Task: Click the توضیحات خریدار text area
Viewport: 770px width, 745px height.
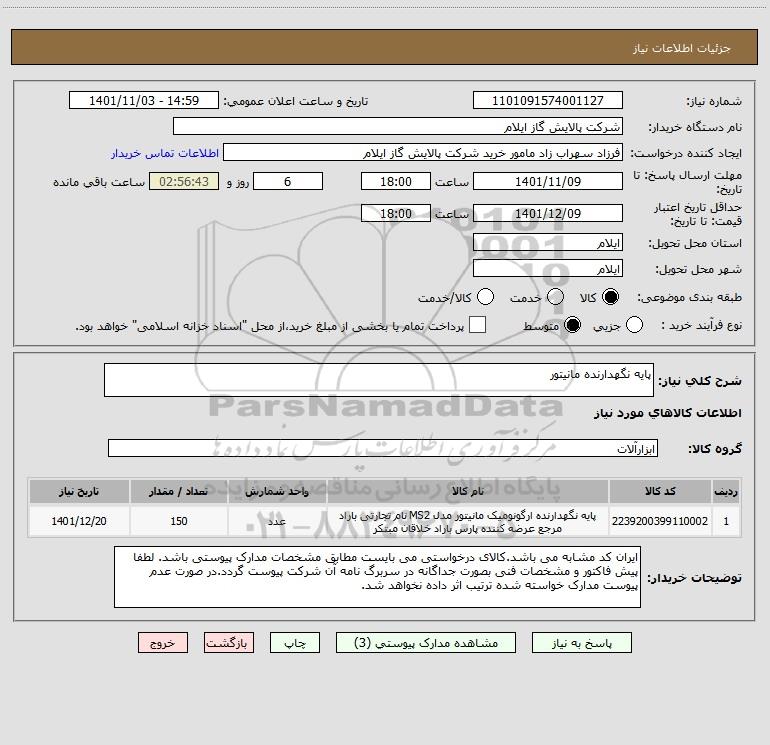Action: coord(377,577)
